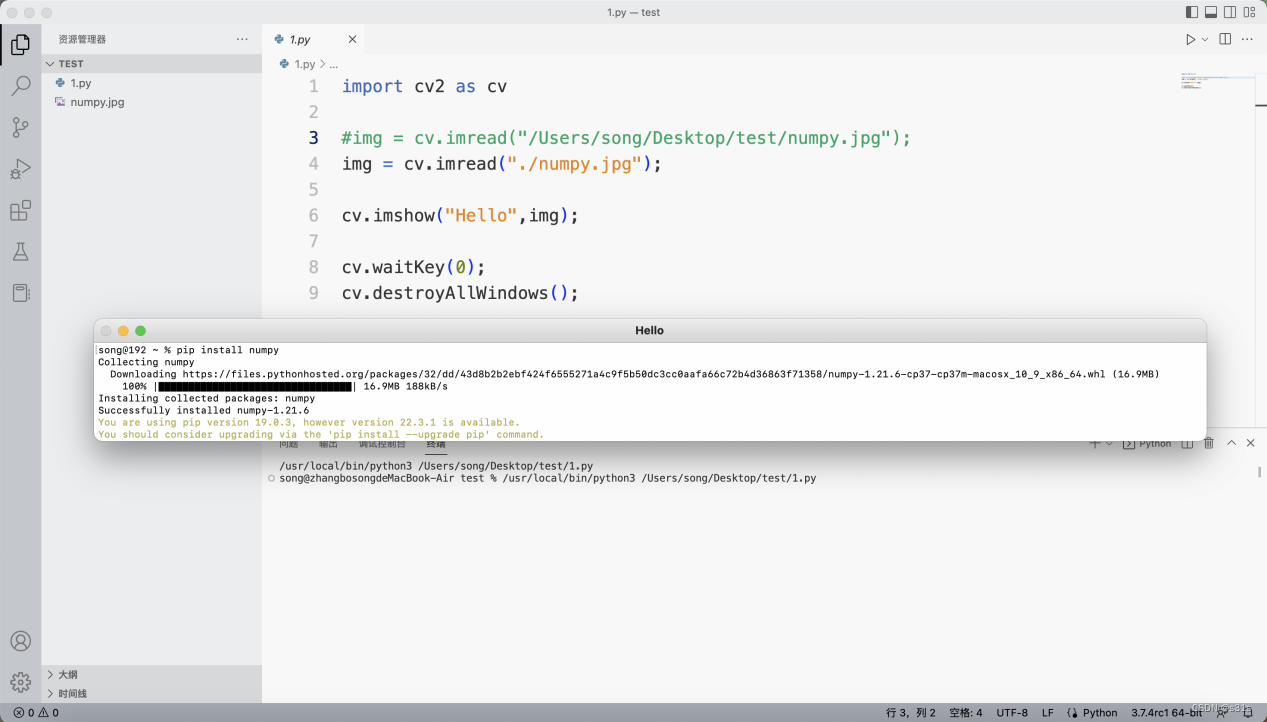1267x722 pixels.
Task: Close the 1.py editor tab
Action: (x=352, y=39)
